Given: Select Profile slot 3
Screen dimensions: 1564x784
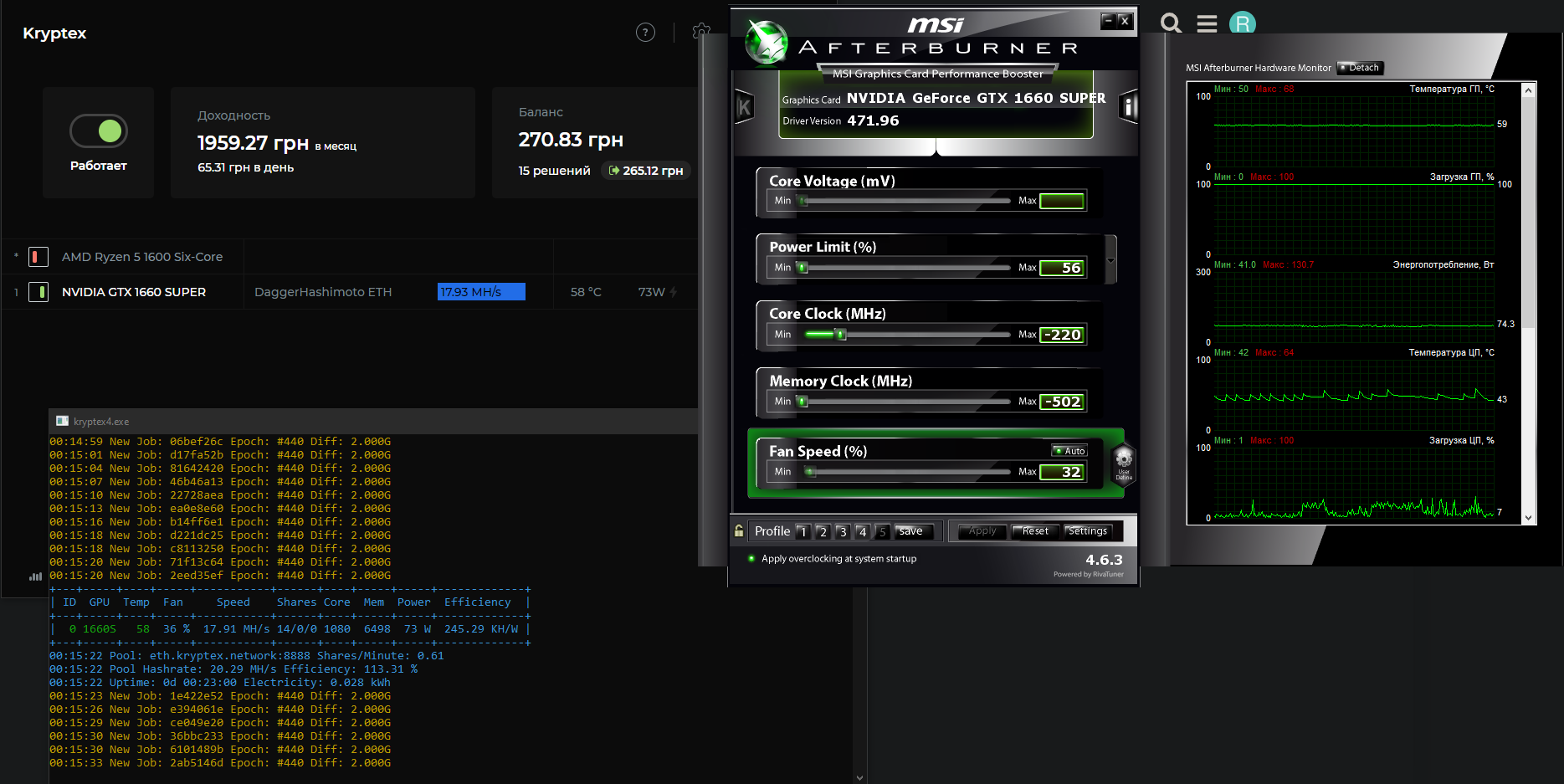Looking at the screenshot, I should [843, 531].
